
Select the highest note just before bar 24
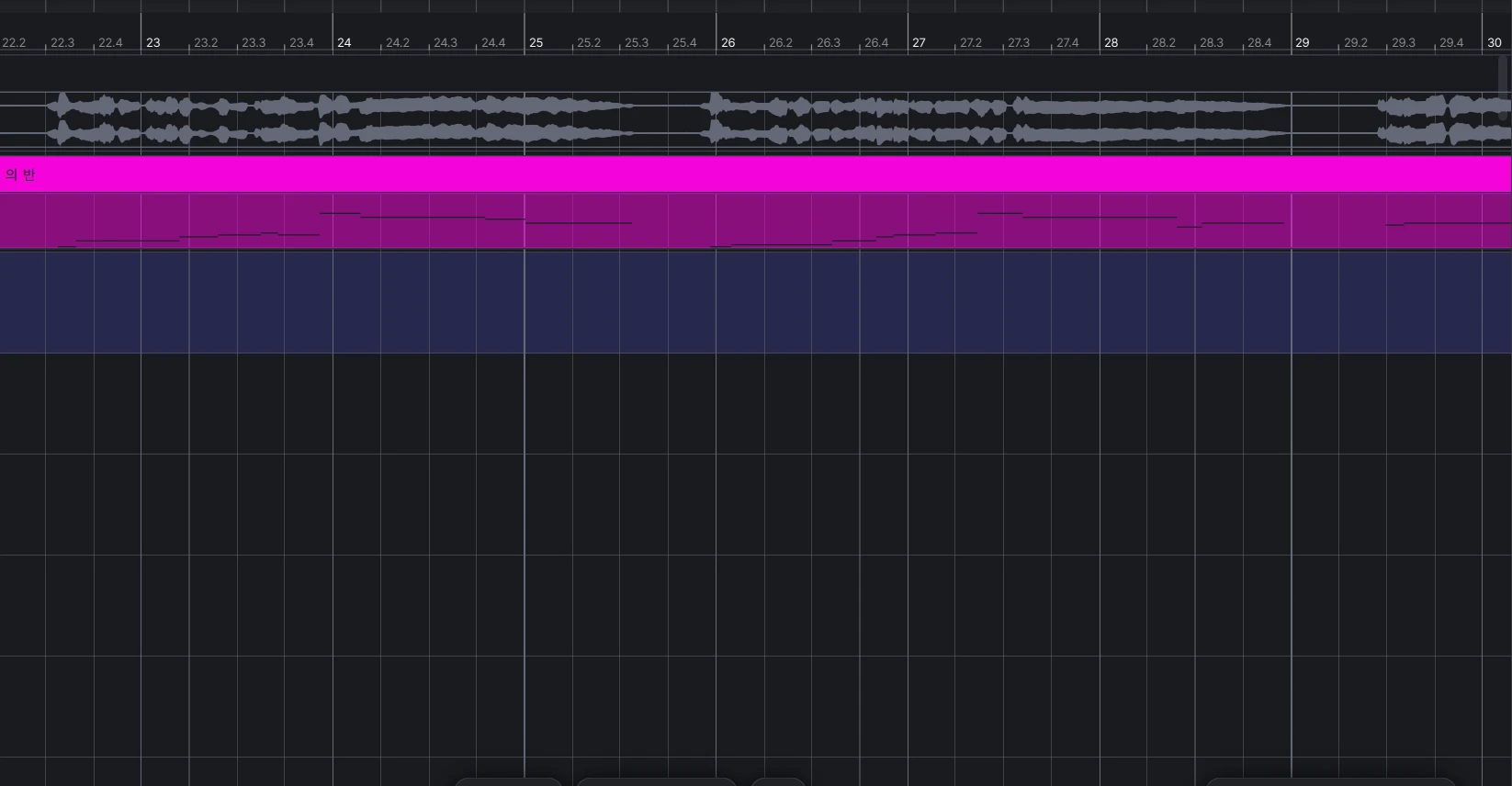[340, 213]
